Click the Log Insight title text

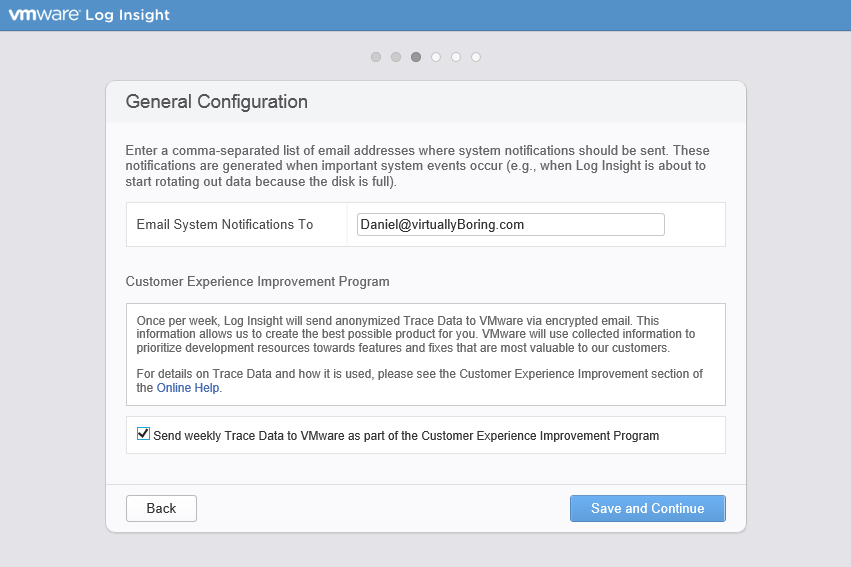point(128,15)
